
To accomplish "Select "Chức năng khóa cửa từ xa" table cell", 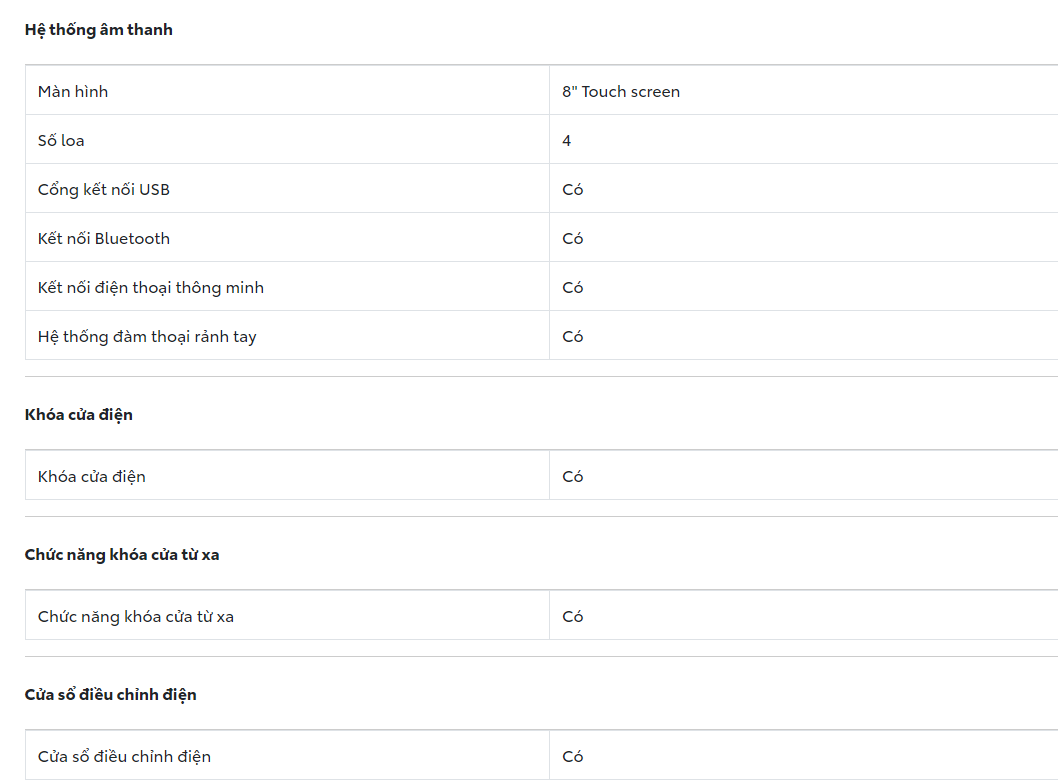I will click(x=136, y=617).
